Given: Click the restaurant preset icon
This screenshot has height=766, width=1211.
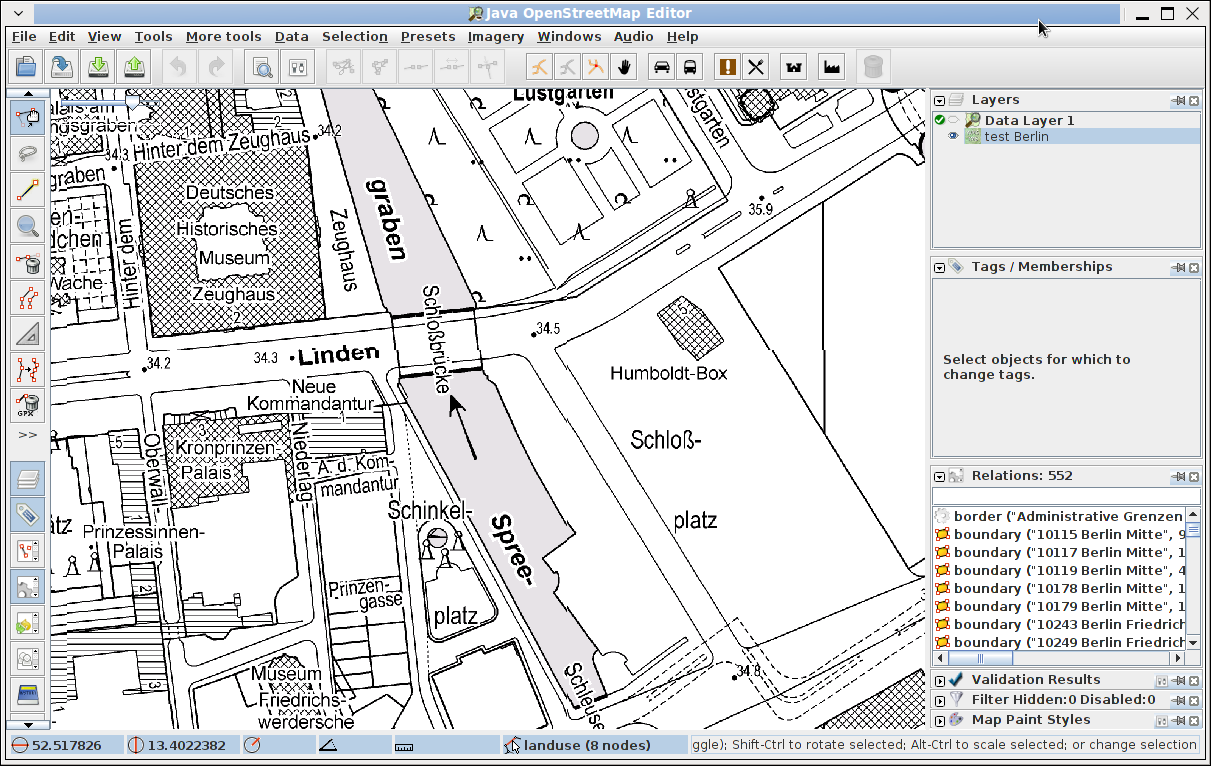Looking at the screenshot, I should [x=755, y=67].
